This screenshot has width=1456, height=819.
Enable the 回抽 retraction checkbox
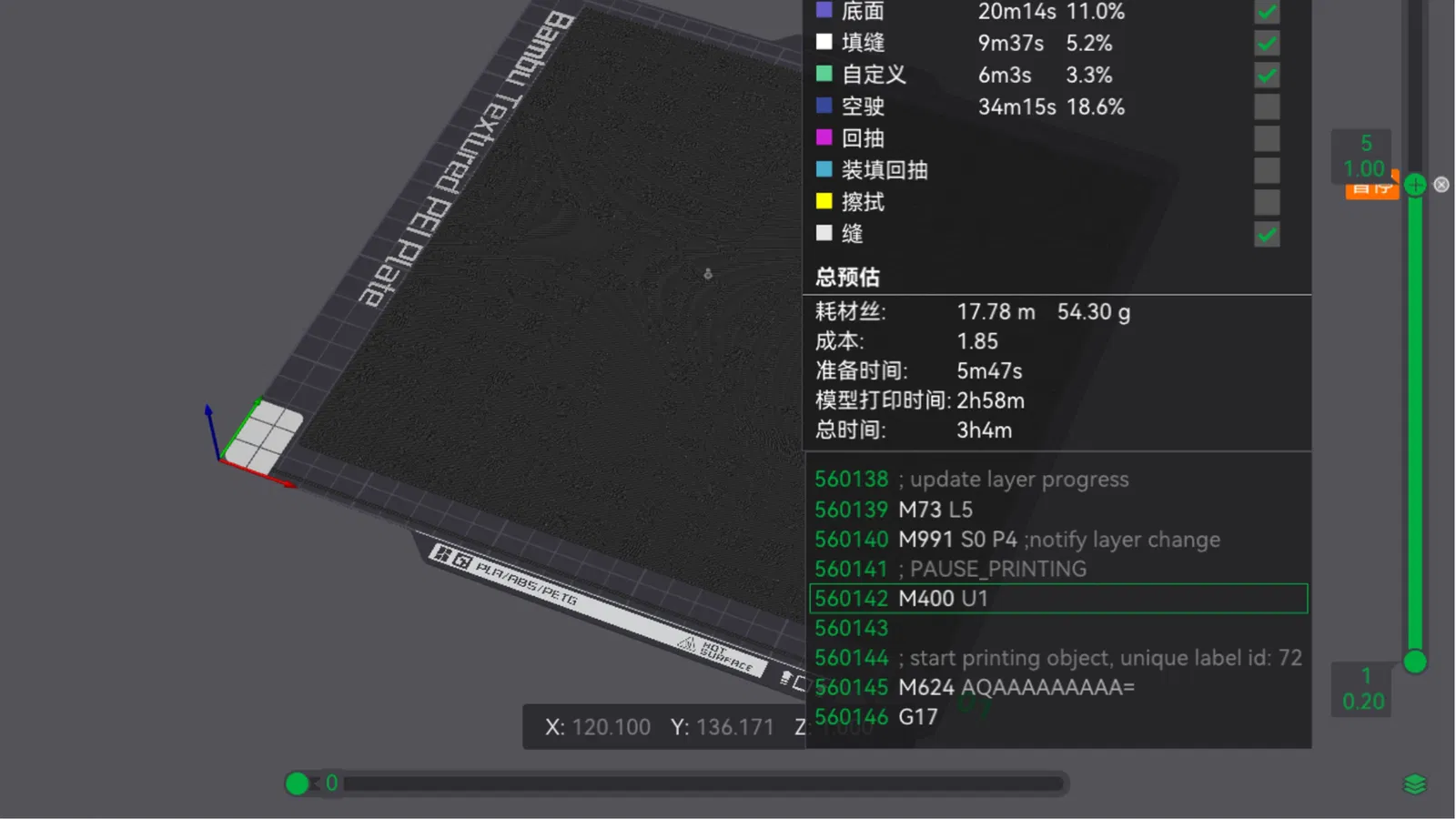[x=1267, y=138]
